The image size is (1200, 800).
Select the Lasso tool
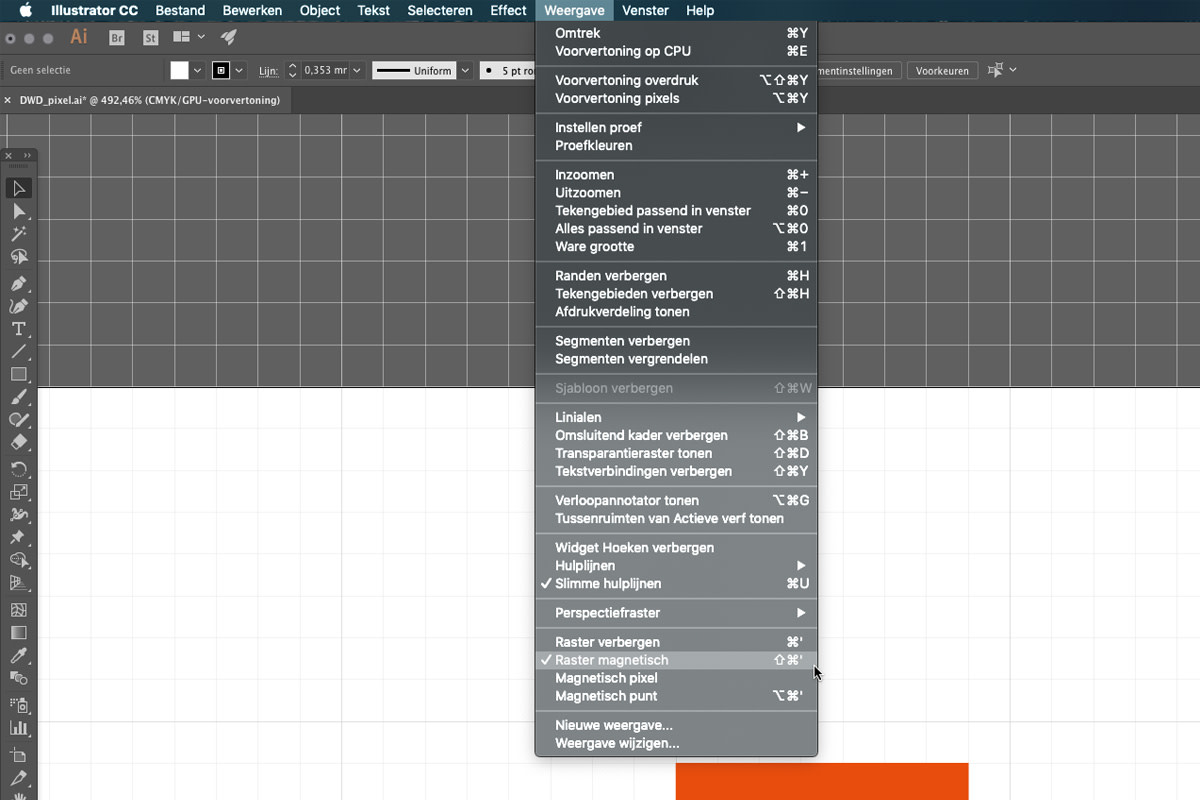pos(18,257)
